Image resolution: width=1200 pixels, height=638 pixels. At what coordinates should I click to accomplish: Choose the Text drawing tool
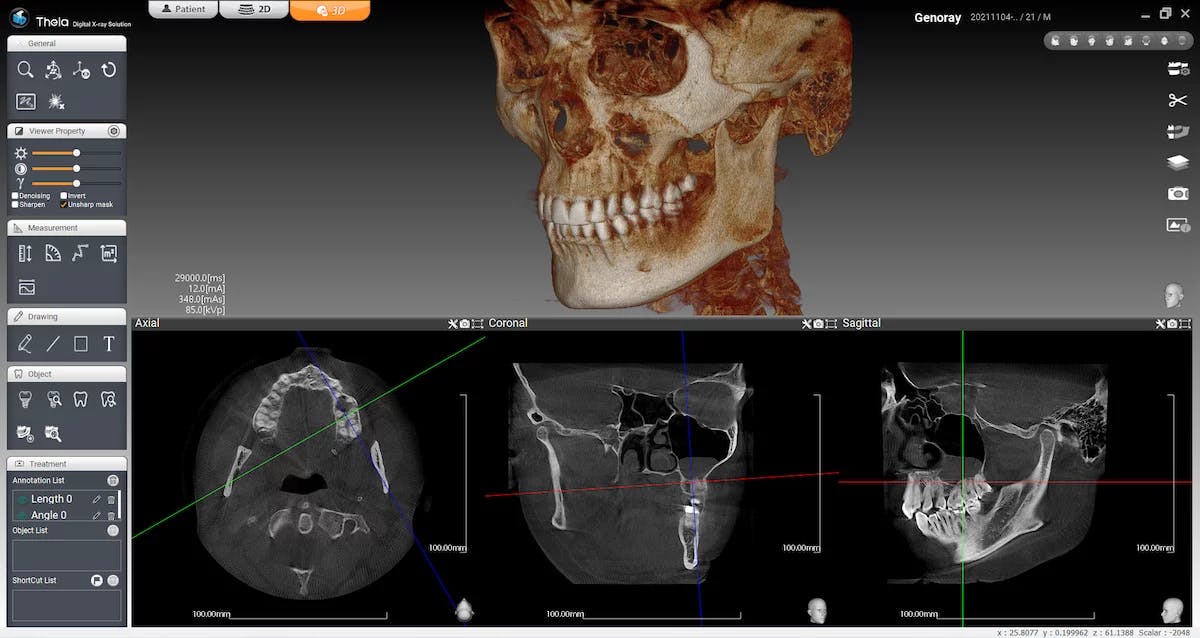click(109, 344)
